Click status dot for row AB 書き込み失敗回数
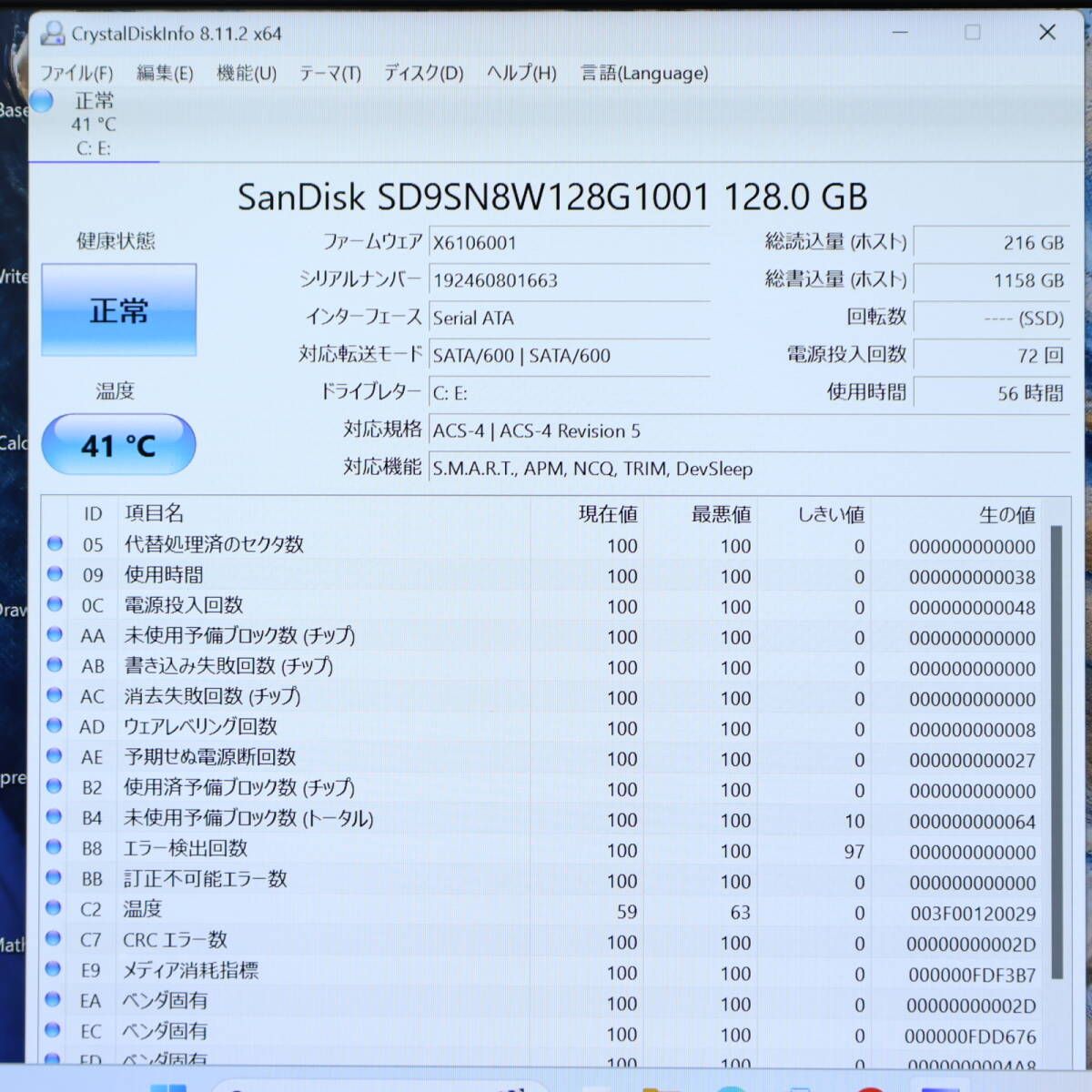 point(55,665)
